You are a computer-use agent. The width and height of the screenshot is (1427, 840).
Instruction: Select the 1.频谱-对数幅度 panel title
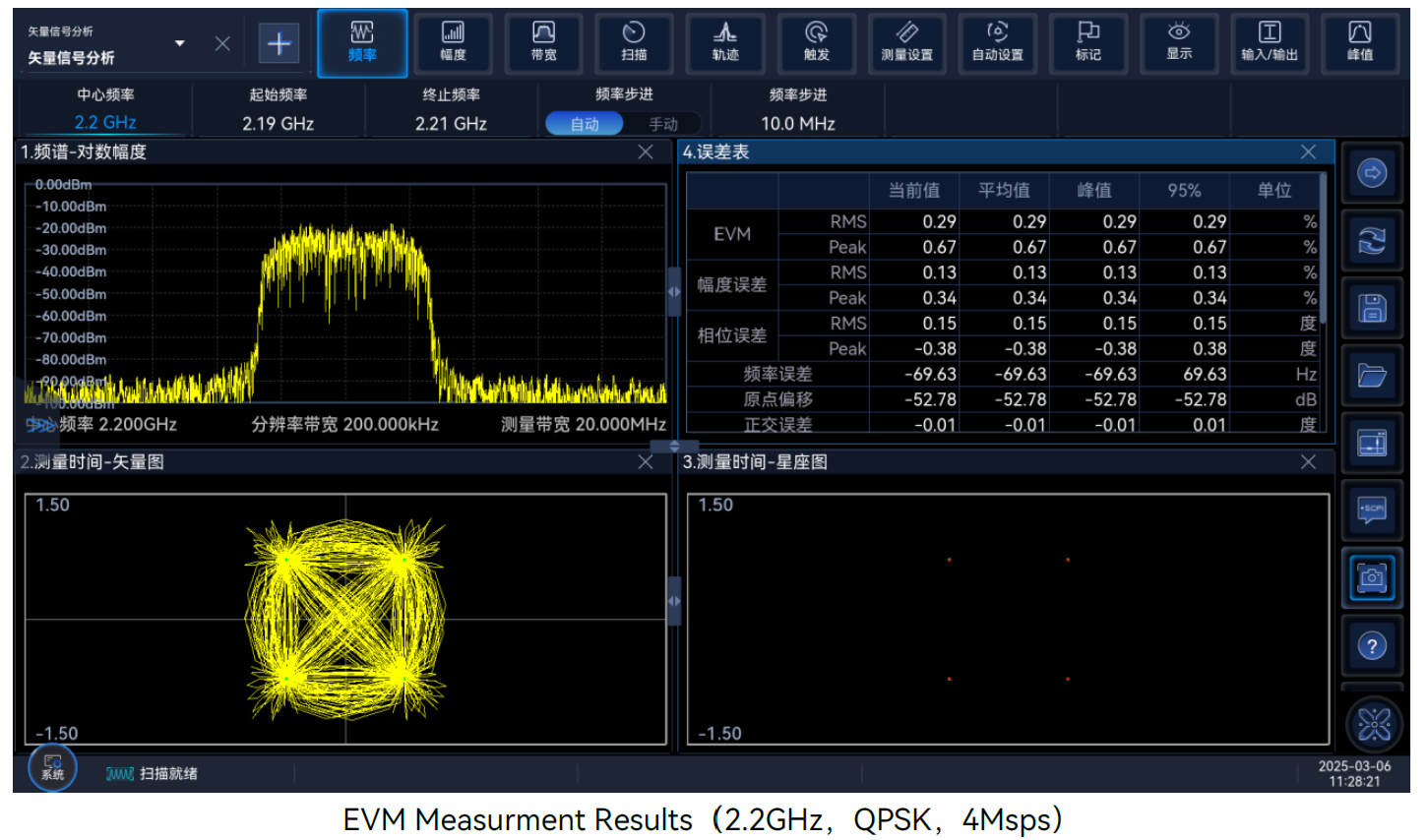pos(84,151)
